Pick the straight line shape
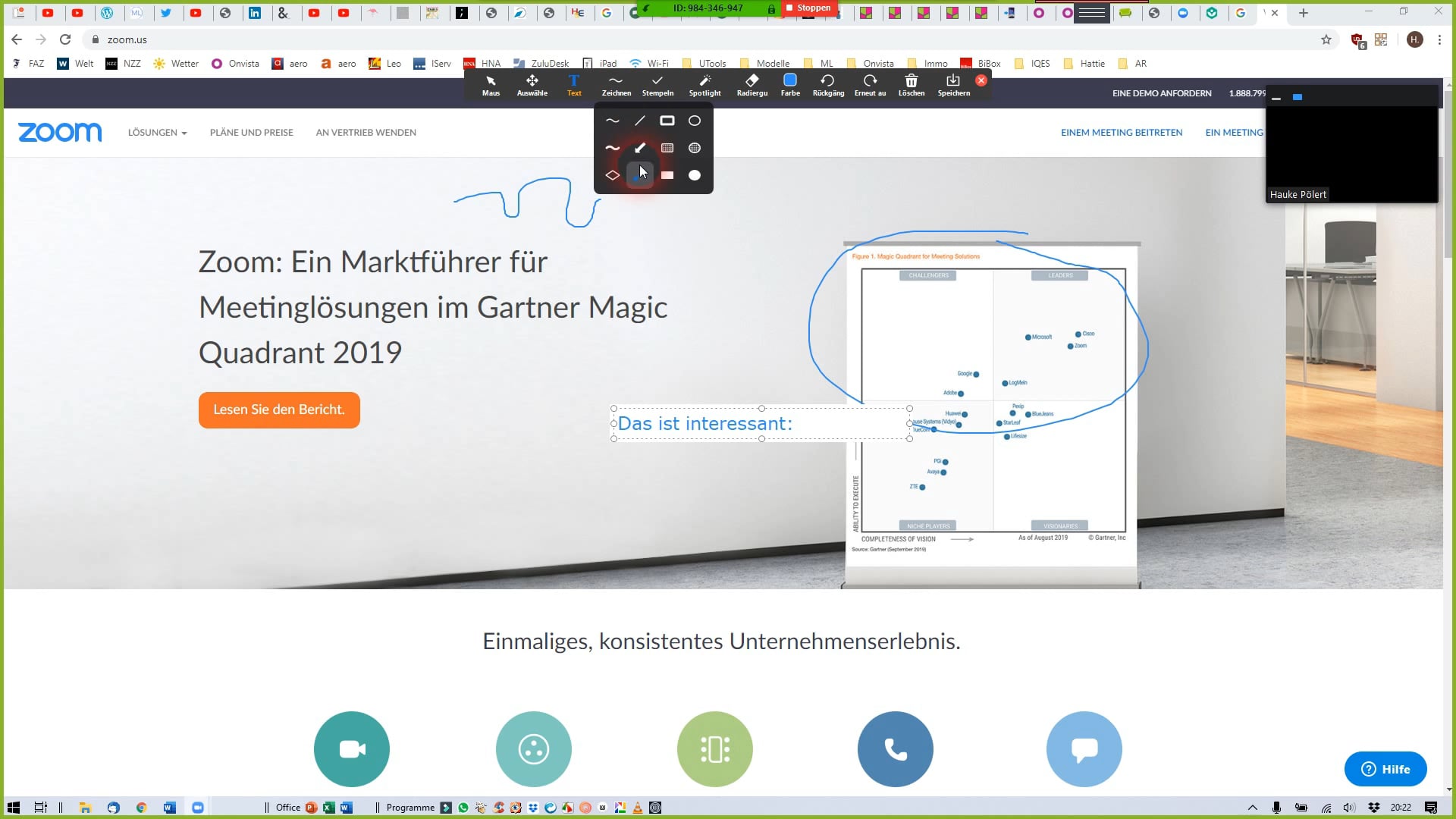 click(x=640, y=121)
